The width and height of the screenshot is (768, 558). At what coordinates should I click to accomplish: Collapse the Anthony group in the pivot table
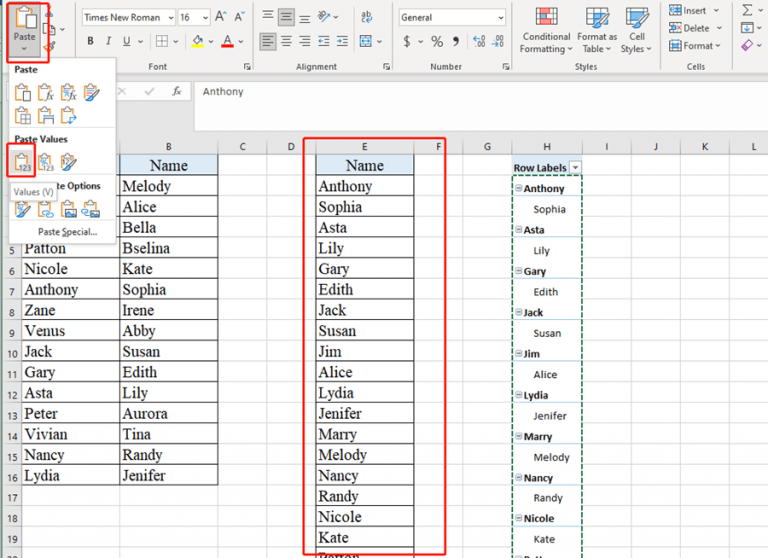pyautogui.click(x=518, y=189)
